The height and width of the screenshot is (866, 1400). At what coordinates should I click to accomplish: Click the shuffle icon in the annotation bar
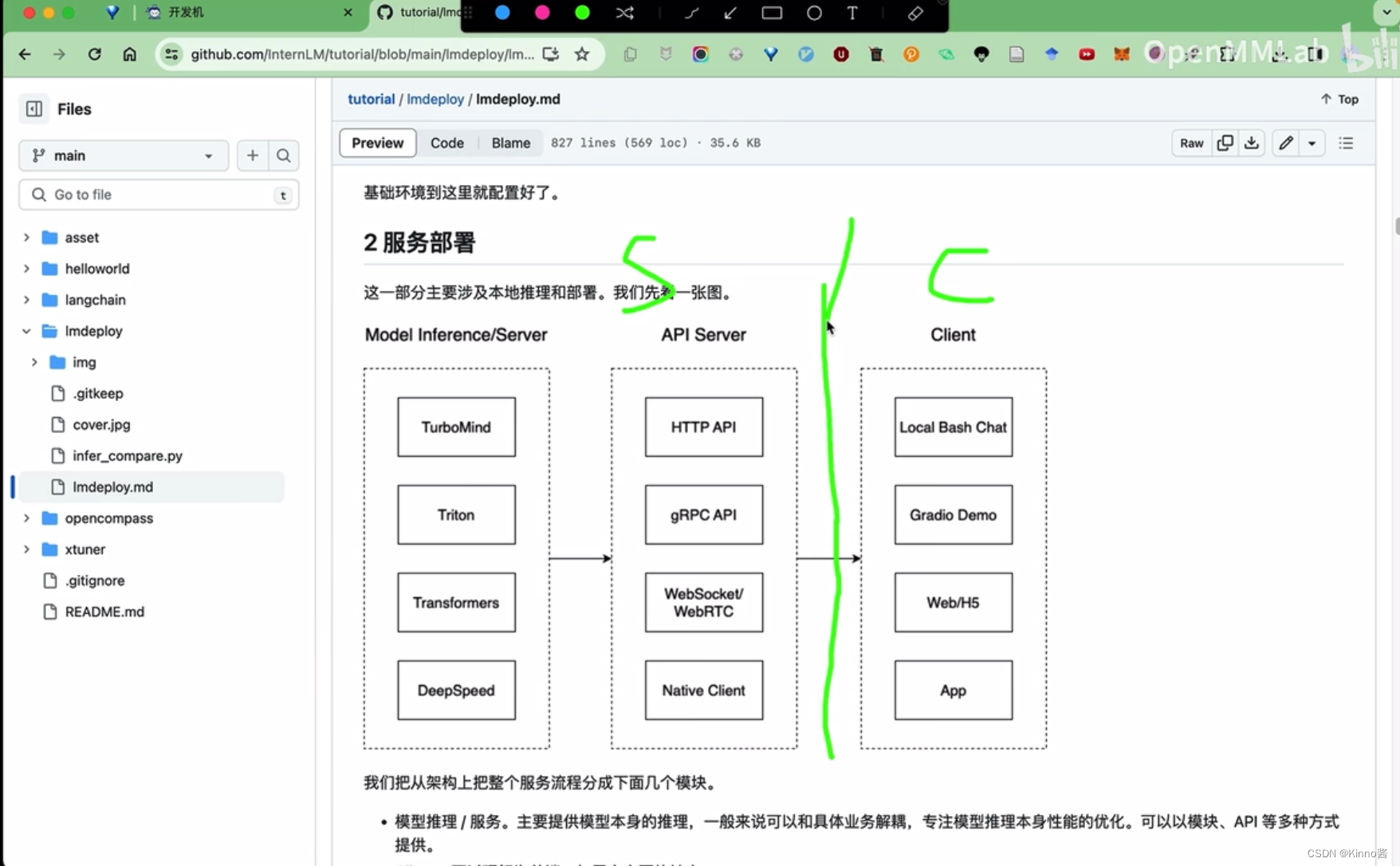(624, 13)
